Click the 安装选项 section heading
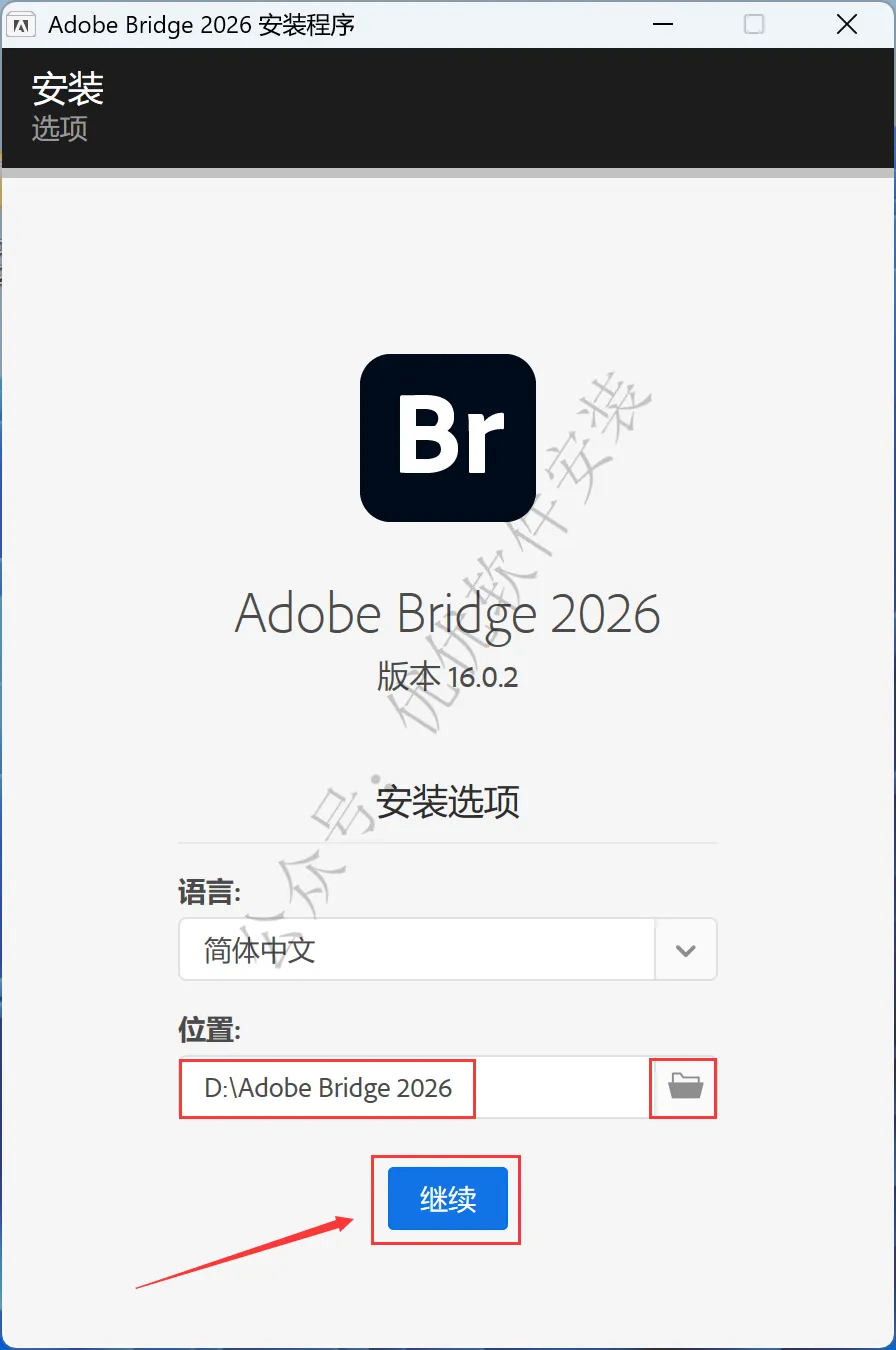 pyautogui.click(x=448, y=802)
